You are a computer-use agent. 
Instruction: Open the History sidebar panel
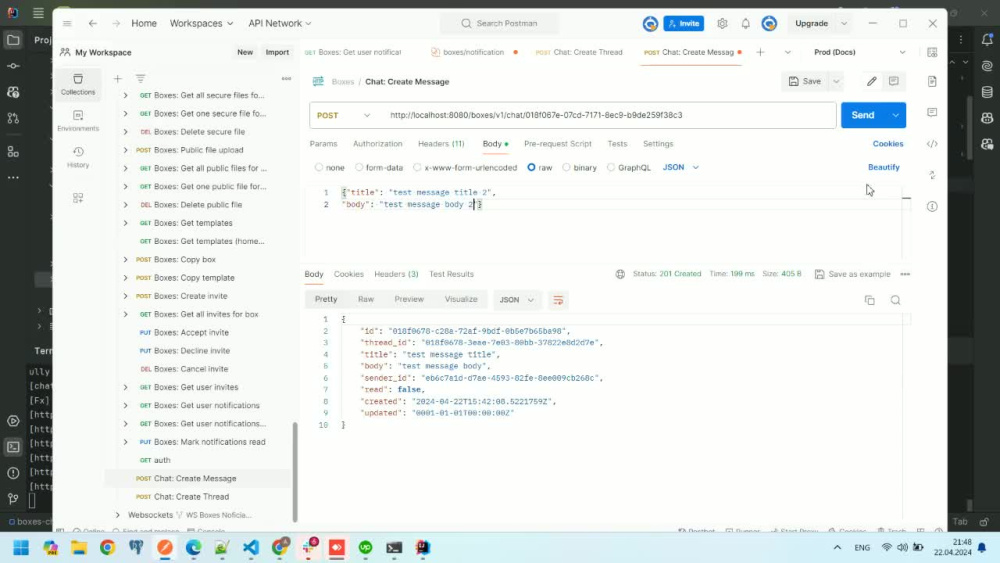point(78,157)
